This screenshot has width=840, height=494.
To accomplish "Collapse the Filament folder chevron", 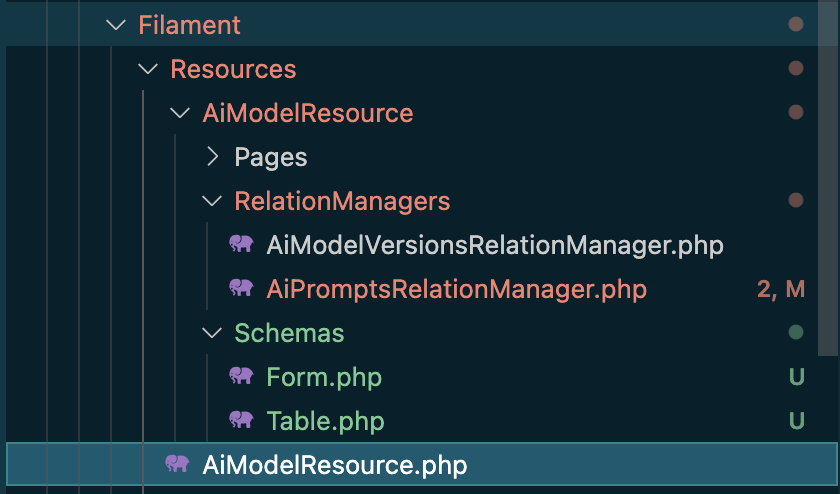I will pyautogui.click(x=115, y=25).
